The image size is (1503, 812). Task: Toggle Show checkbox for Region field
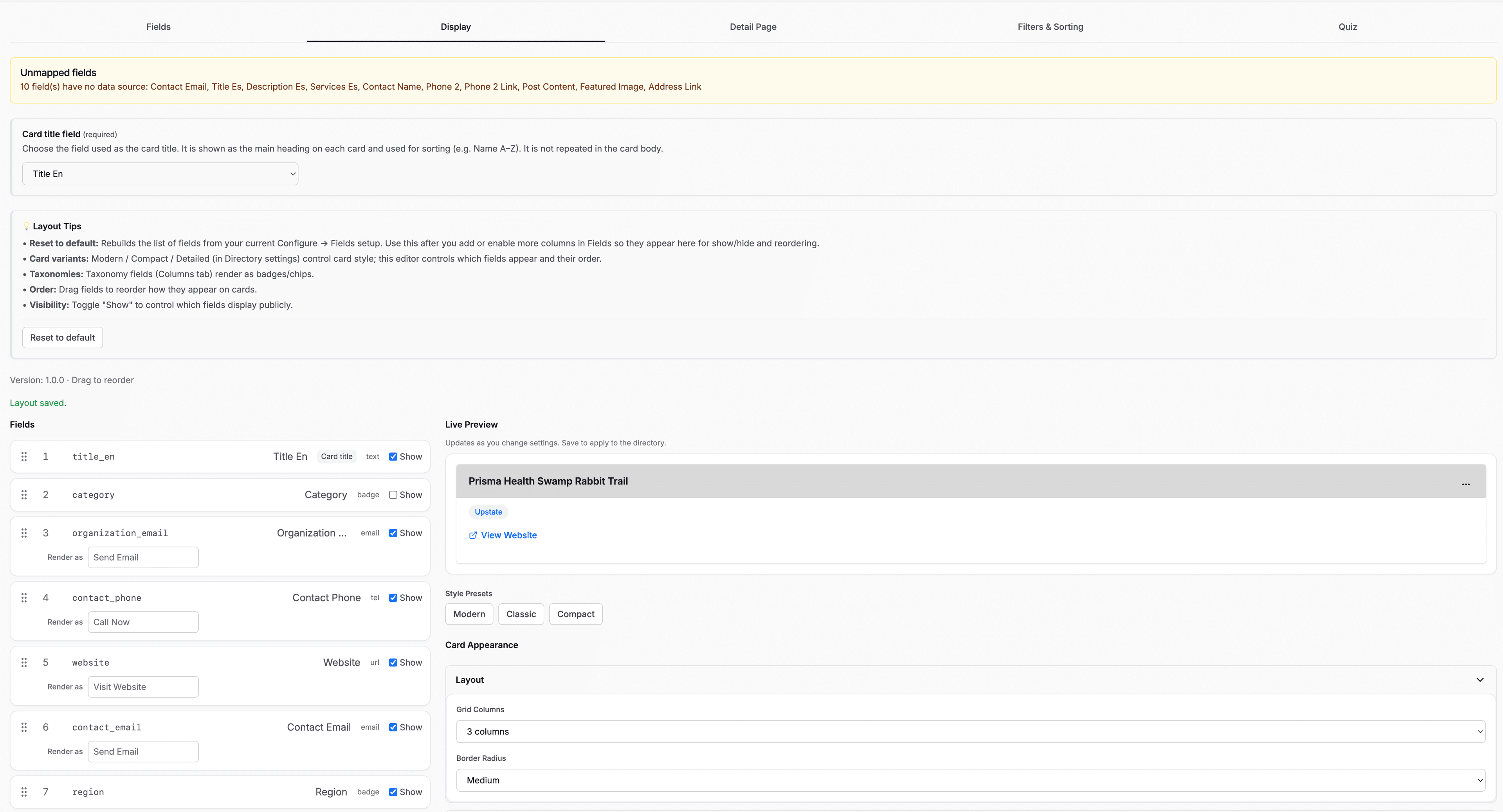coord(393,792)
